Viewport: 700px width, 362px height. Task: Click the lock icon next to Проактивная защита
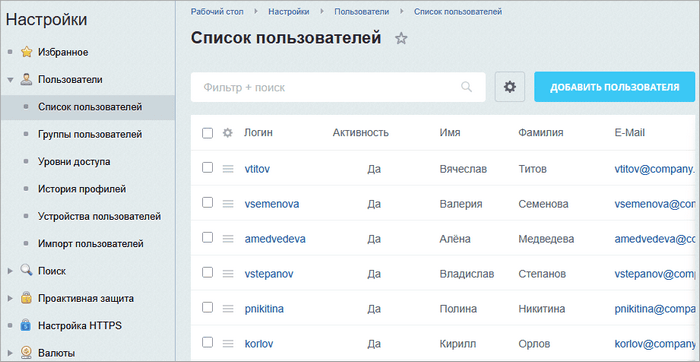(x=27, y=298)
